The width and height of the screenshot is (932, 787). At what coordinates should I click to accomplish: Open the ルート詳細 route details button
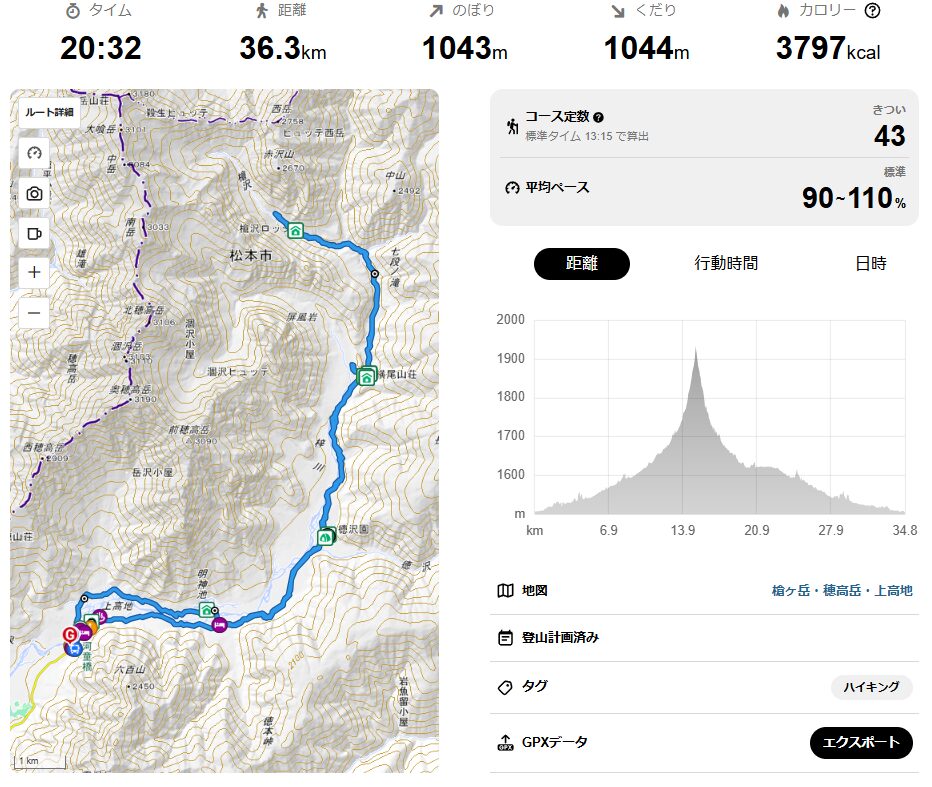[x=49, y=112]
